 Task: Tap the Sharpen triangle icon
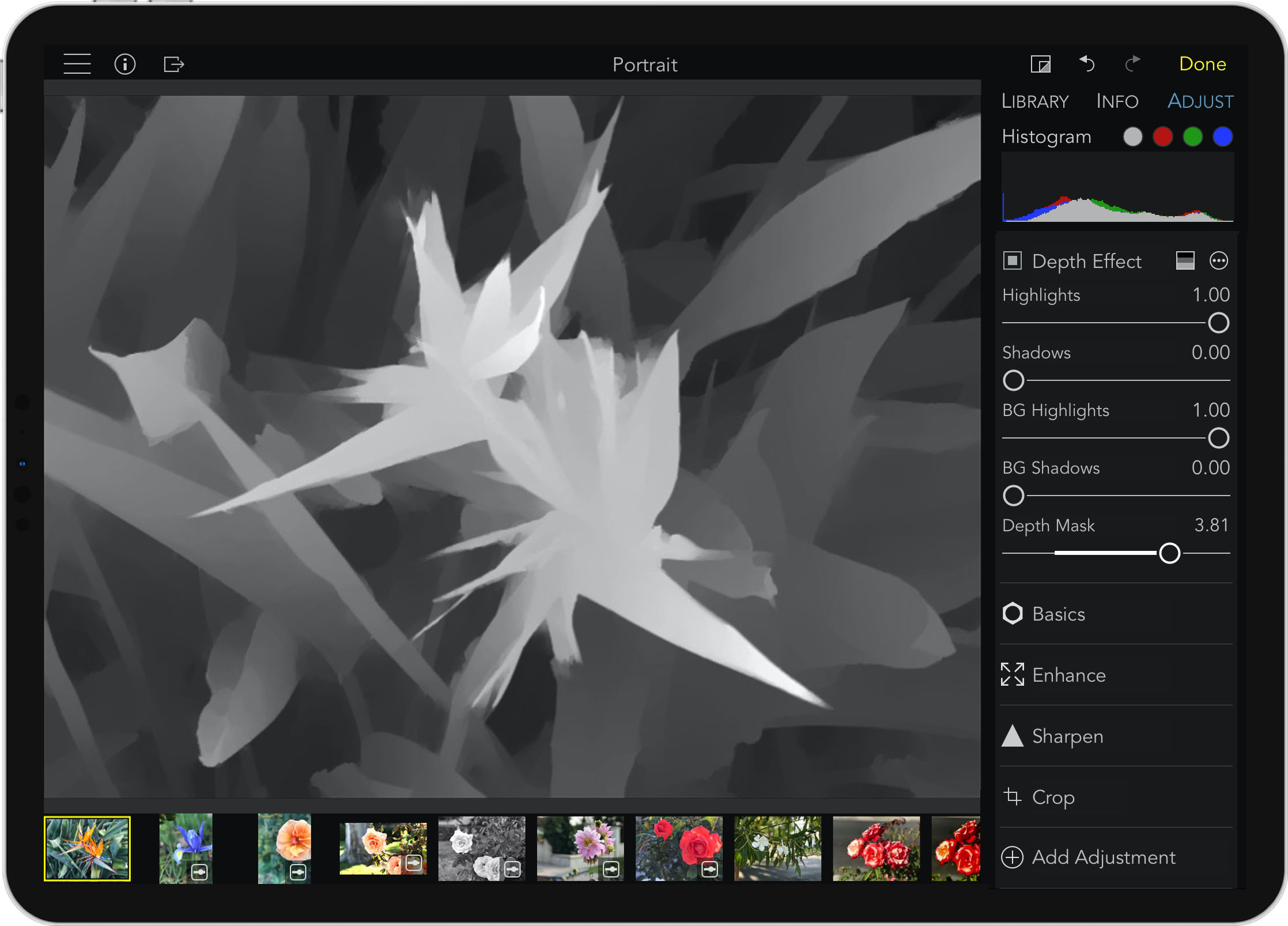pyautogui.click(x=1013, y=736)
